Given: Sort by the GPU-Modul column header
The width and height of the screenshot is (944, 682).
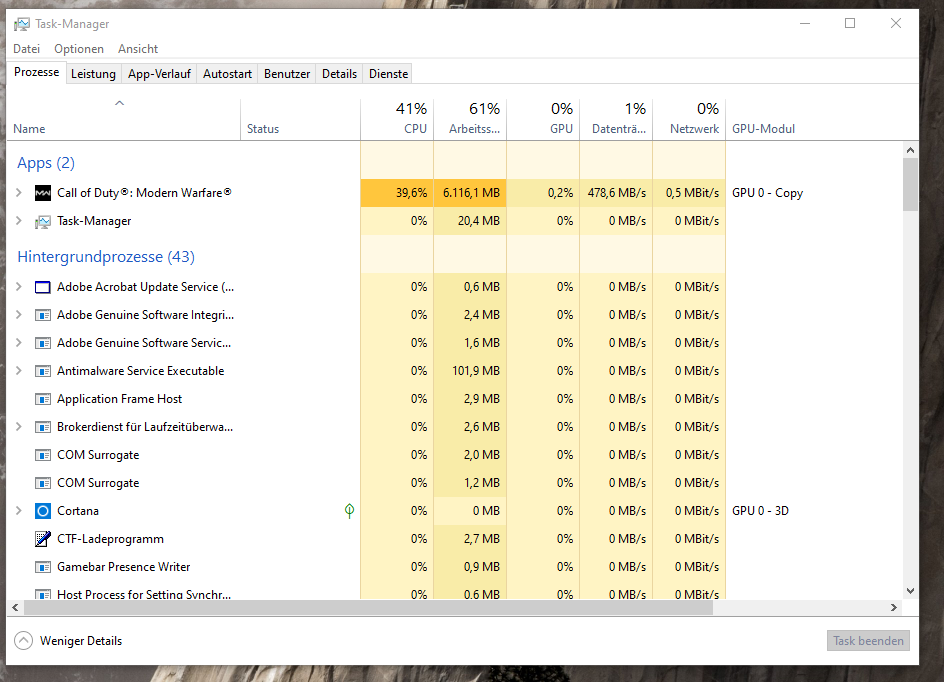Looking at the screenshot, I should 763,129.
